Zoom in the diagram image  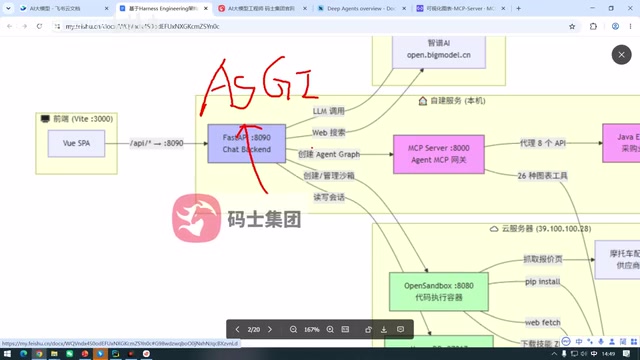point(330,329)
